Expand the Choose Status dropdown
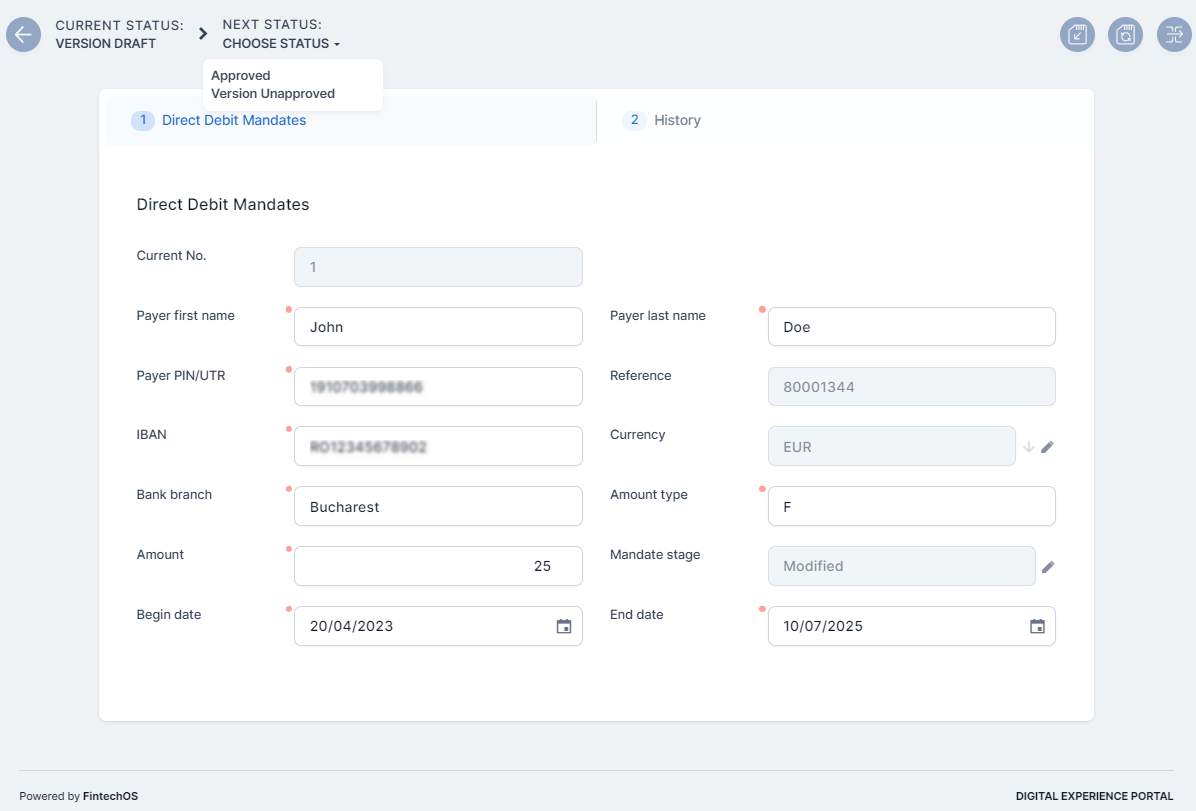This screenshot has width=1196, height=811. click(281, 44)
